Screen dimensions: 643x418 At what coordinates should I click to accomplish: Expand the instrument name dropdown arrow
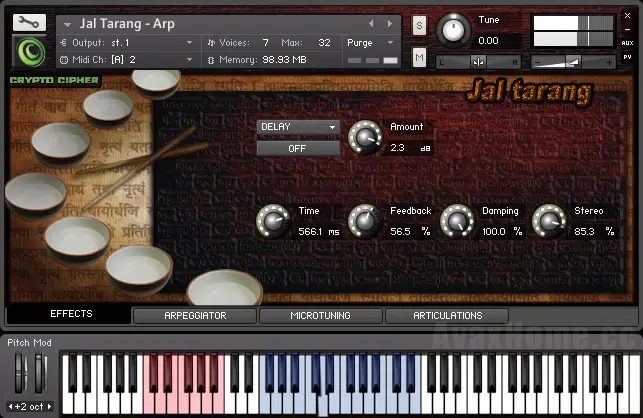pos(67,25)
